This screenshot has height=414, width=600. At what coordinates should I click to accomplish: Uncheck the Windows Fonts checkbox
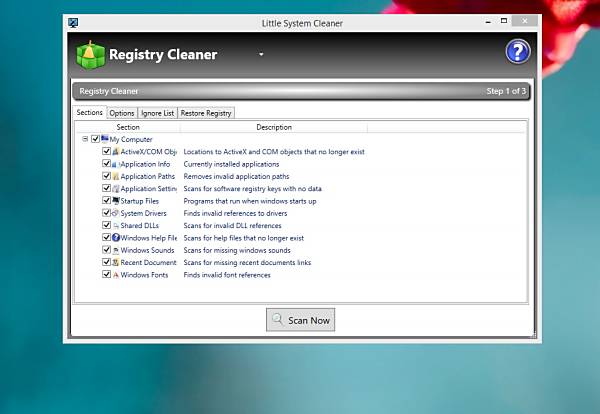click(106, 274)
